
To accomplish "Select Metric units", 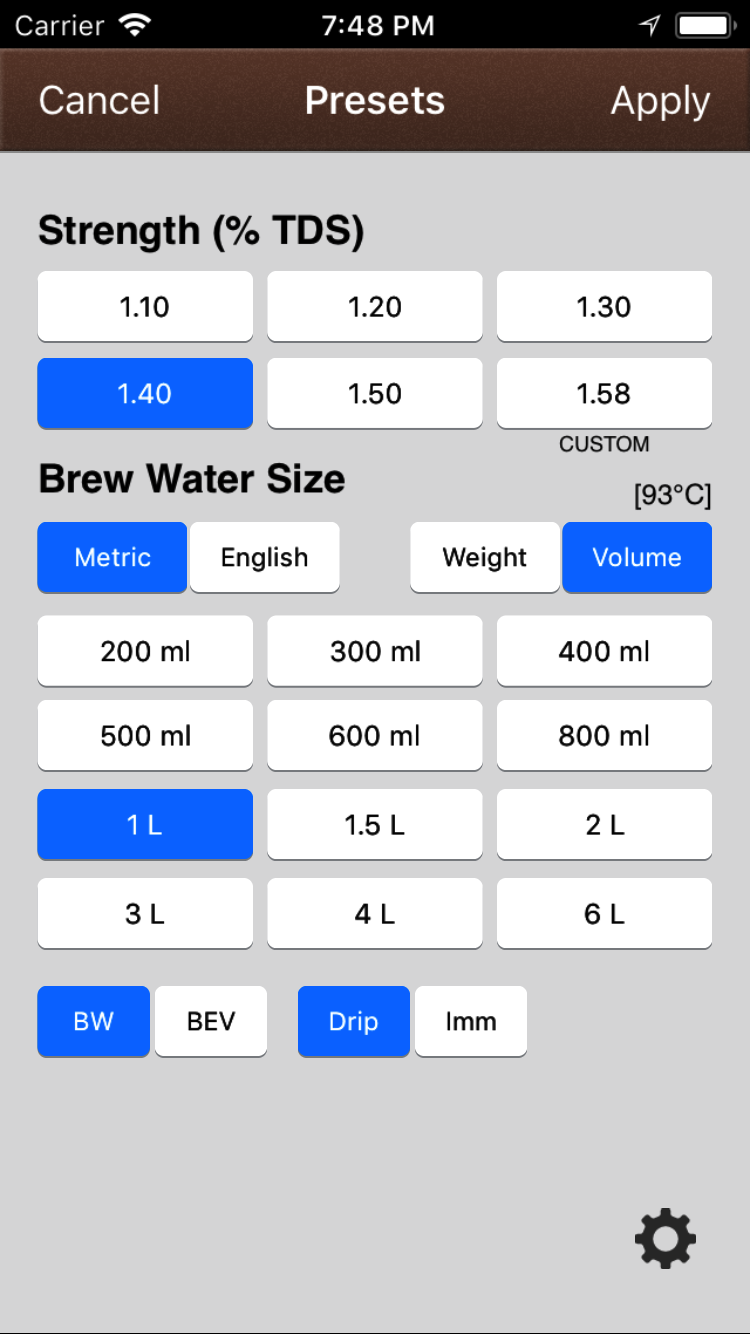I will click(x=112, y=557).
